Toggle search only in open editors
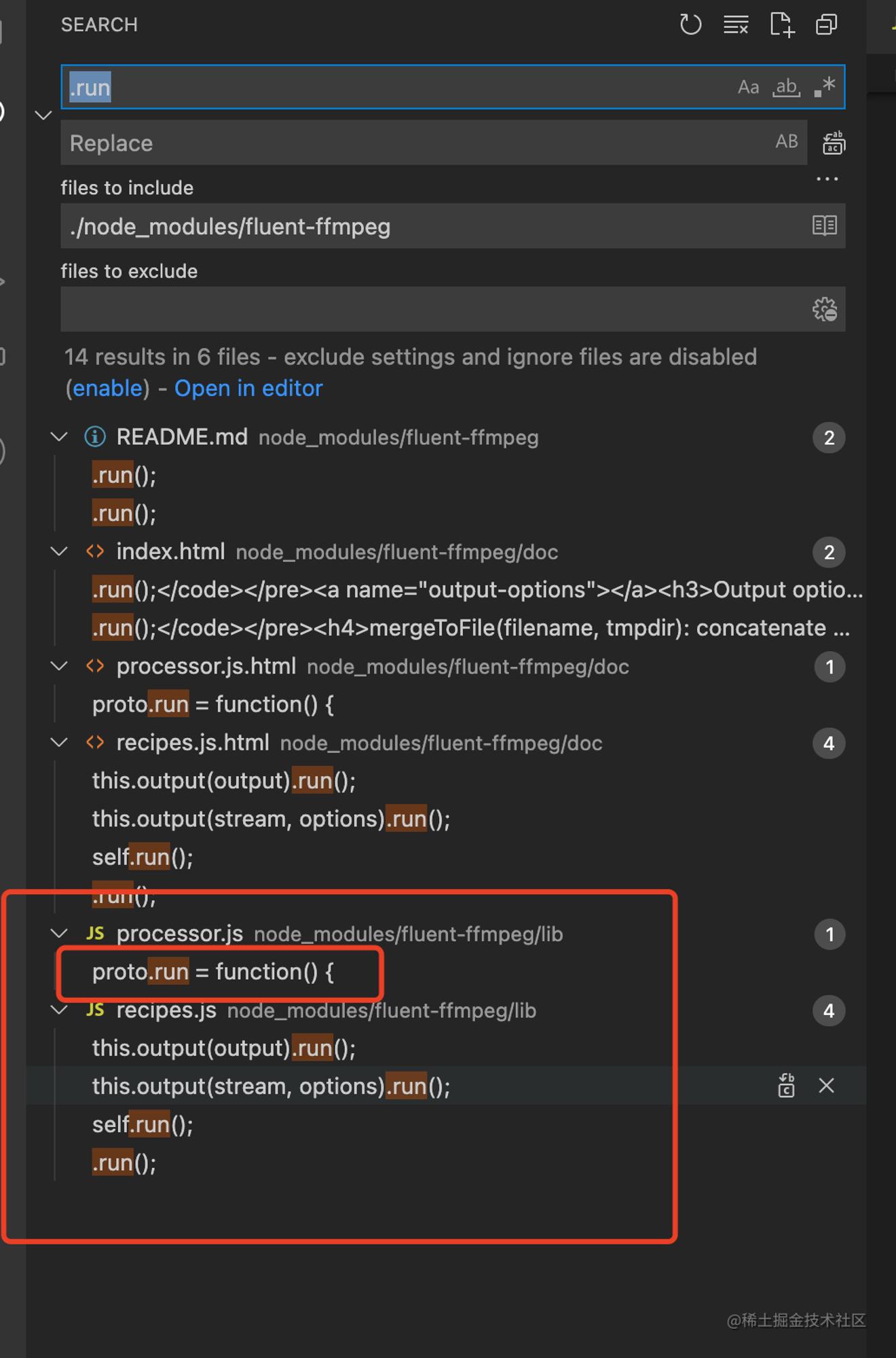This screenshot has width=896, height=1358. (825, 225)
